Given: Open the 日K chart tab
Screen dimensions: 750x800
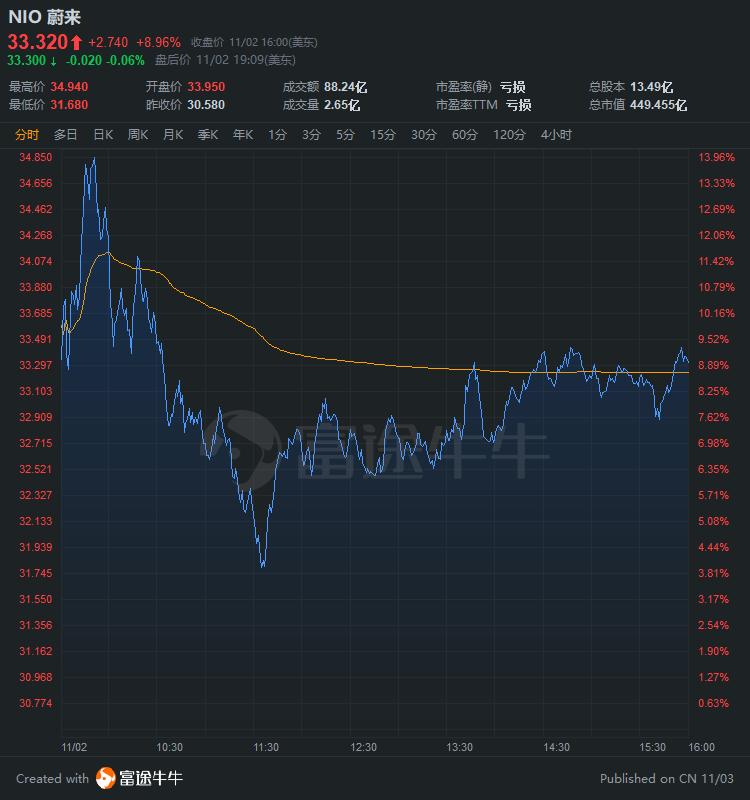Looking at the screenshot, I should tap(103, 135).
